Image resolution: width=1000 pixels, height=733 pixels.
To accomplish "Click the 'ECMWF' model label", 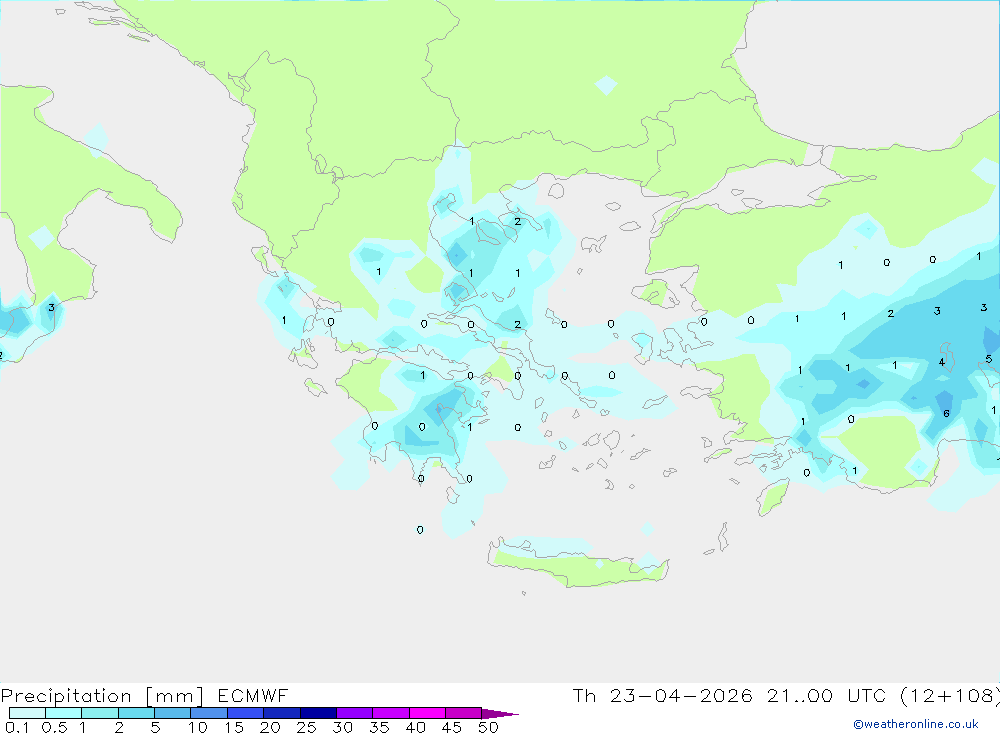I will pyautogui.click(x=253, y=695).
